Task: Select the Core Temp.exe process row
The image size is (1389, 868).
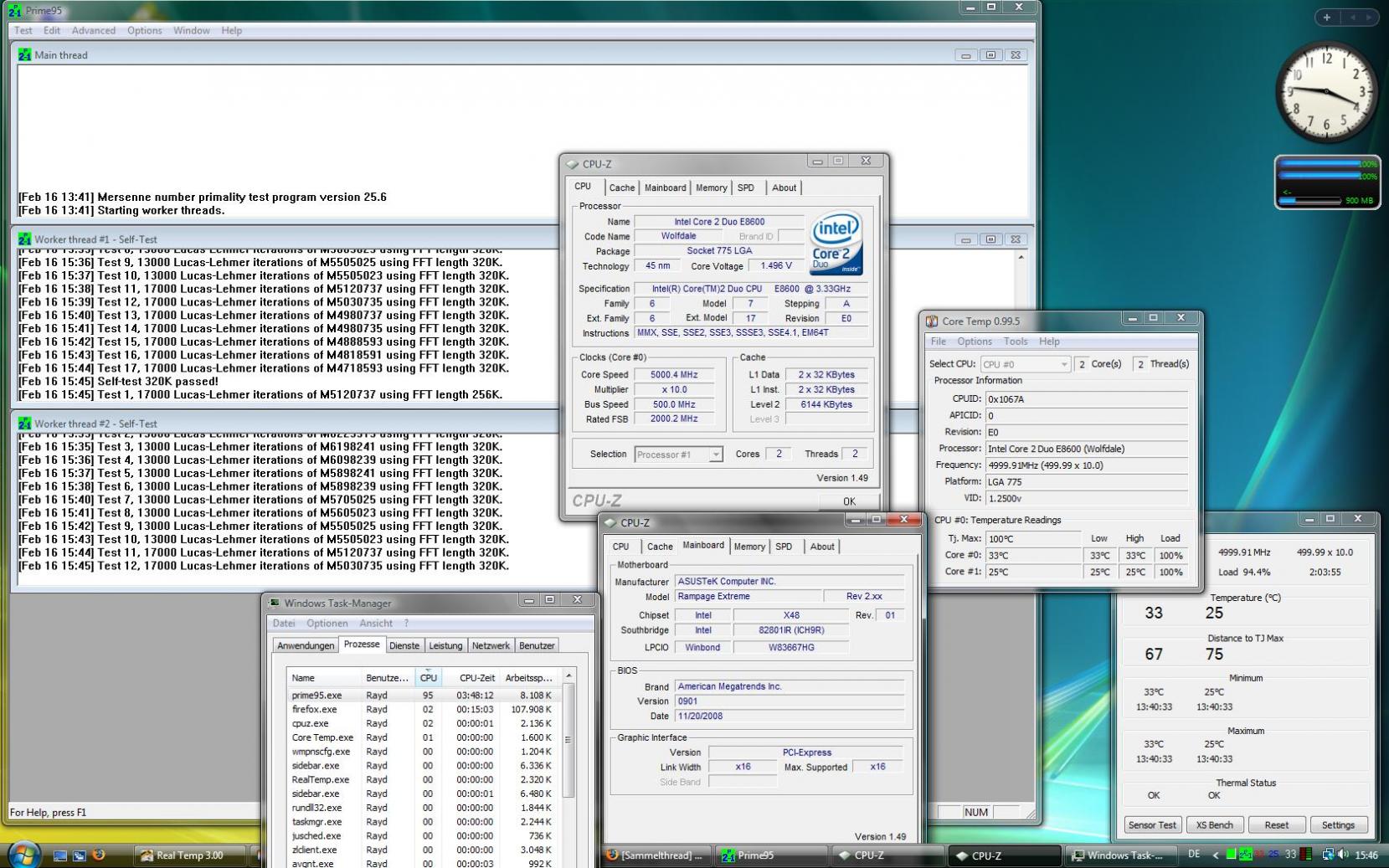Action: [x=424, y=737]
